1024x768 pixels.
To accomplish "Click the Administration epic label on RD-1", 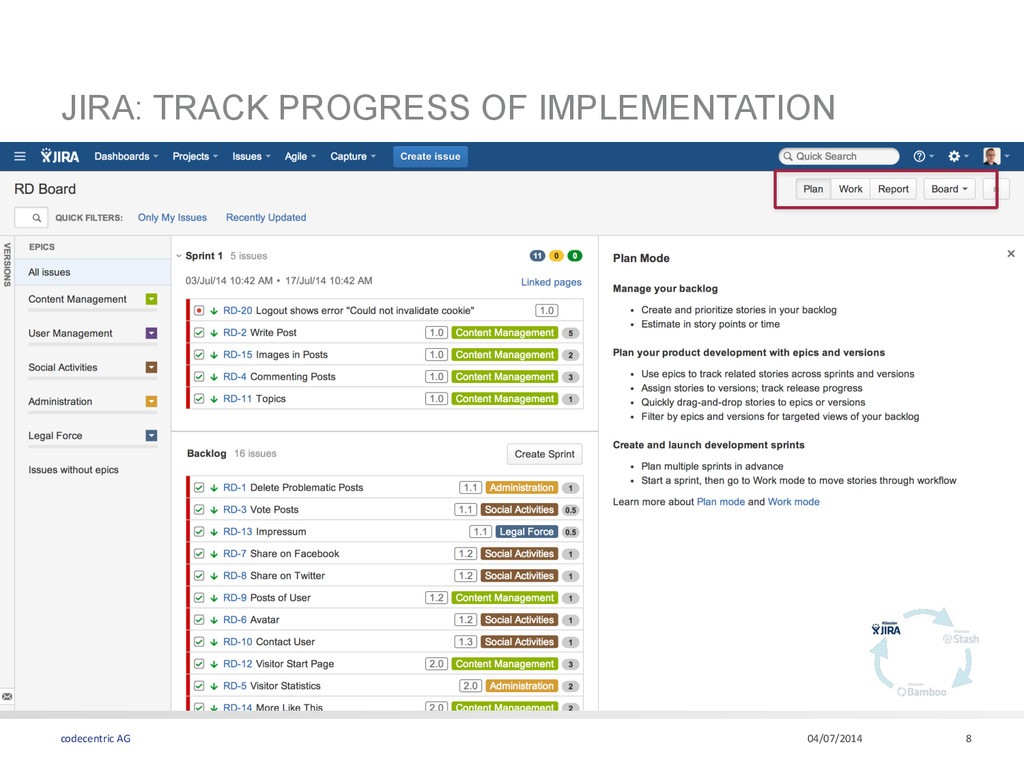I will tap(522, 488).
